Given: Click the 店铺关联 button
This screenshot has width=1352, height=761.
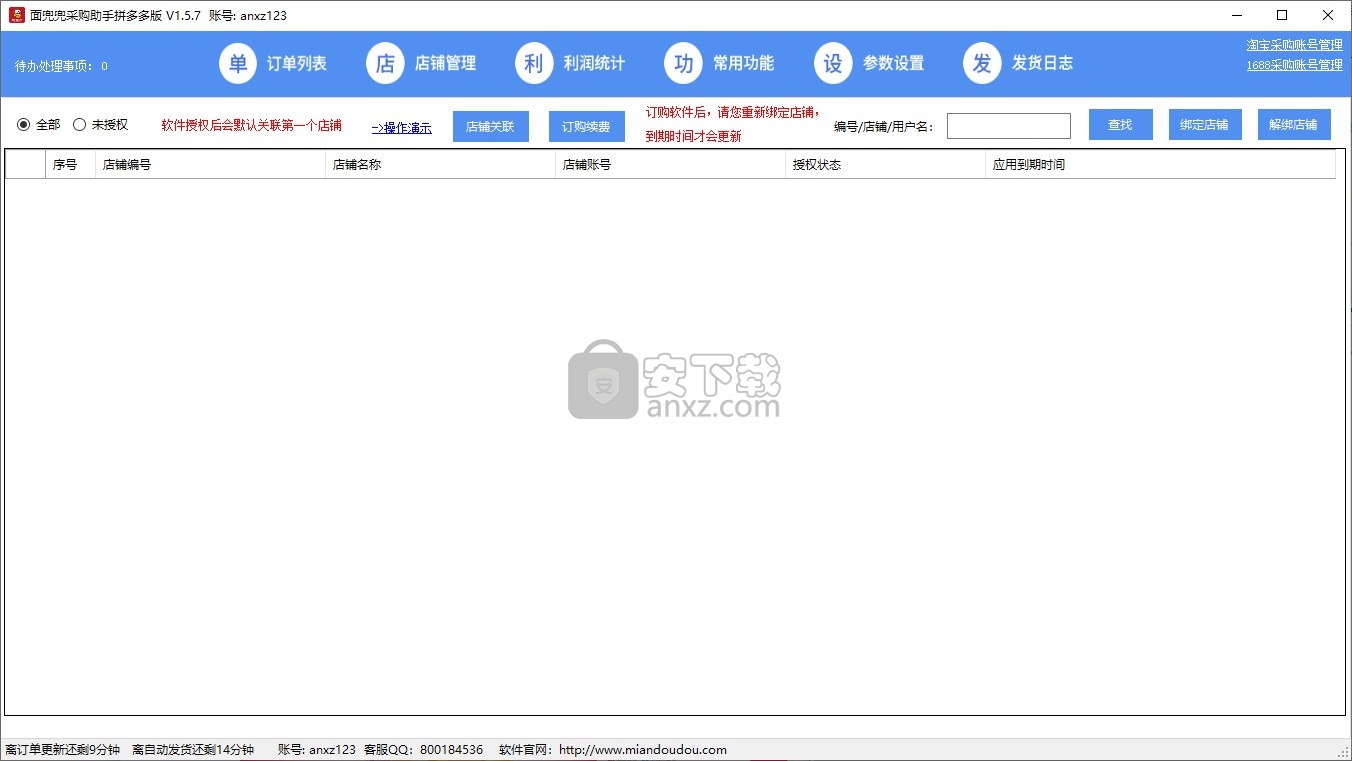Looking at the screenshot, I should 491,126.
